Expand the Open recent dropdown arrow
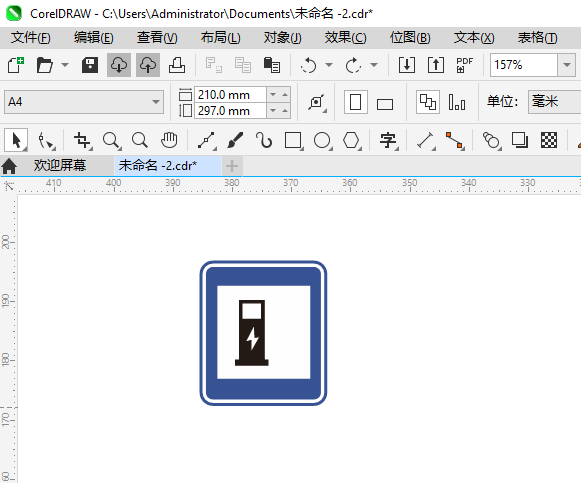Image resolution: width=581 pixels, height=483 pixels. point(65,65)
